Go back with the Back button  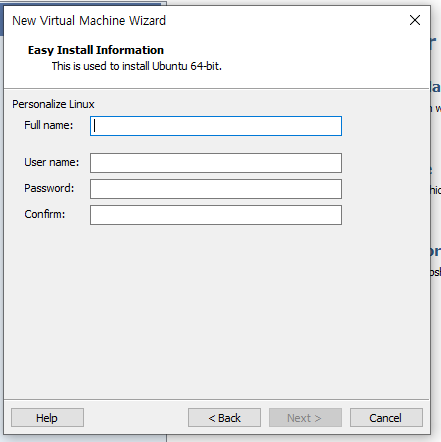point(224,418)
